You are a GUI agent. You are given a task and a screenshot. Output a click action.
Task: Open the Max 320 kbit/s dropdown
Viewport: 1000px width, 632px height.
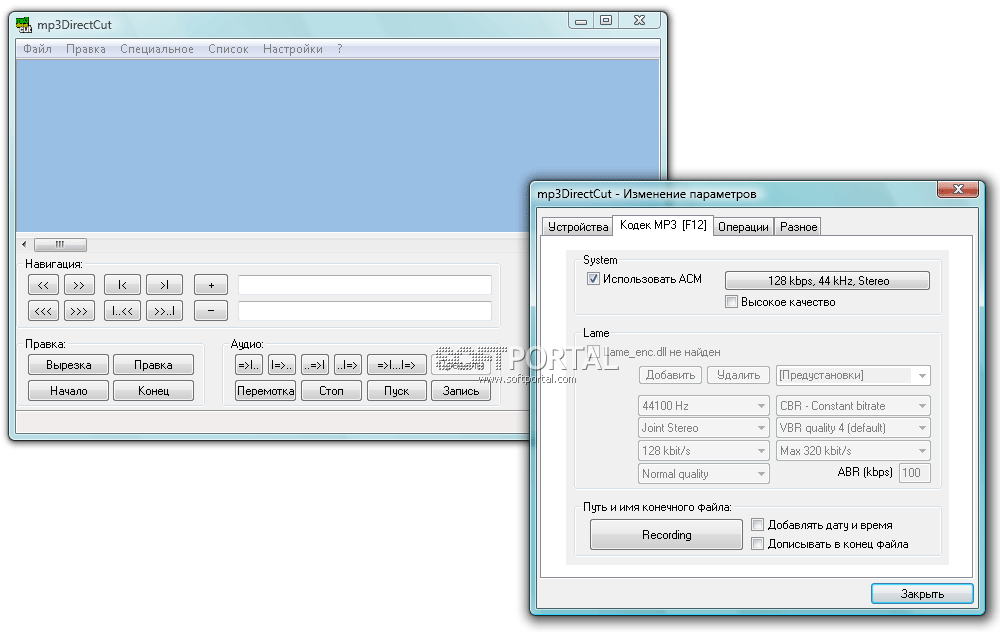[853, 451]
